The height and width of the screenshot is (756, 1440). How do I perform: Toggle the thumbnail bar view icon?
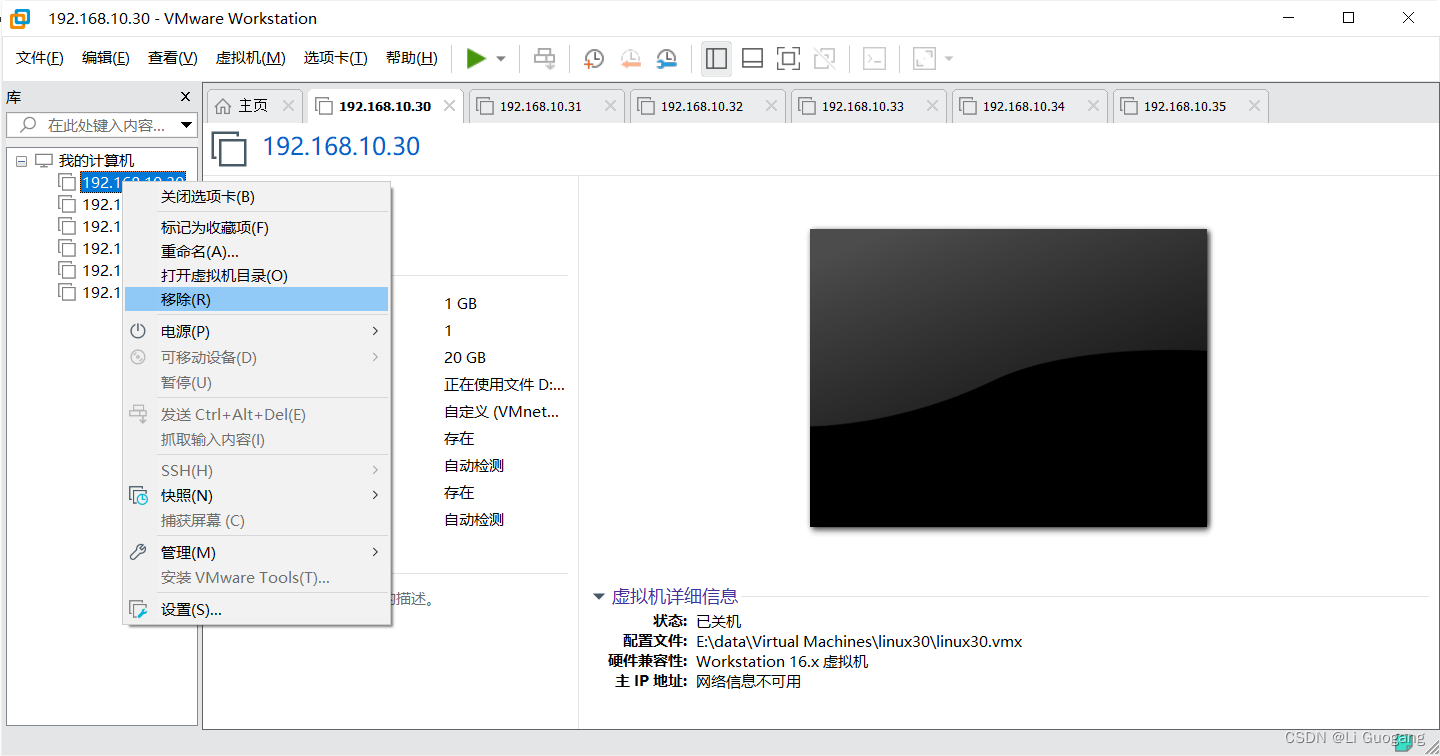(x=752, y=59)
